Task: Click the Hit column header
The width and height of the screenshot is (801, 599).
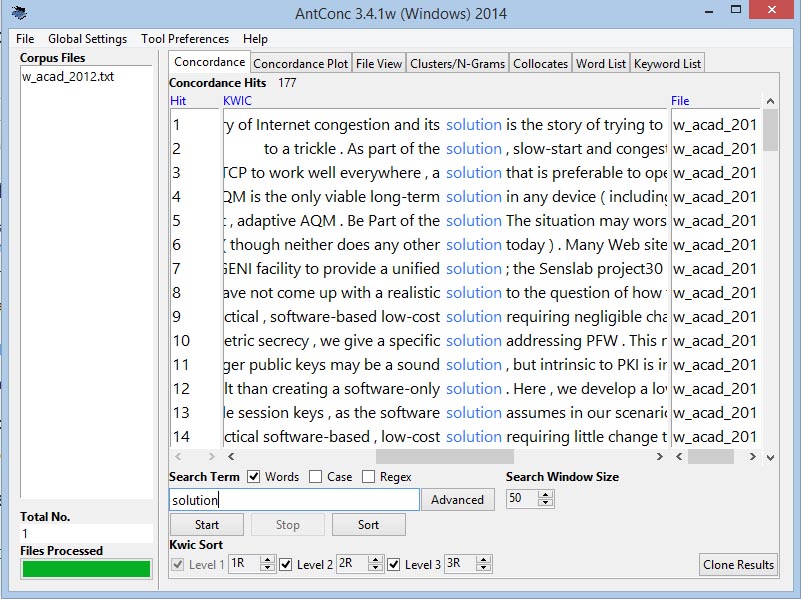Action: 178,101
